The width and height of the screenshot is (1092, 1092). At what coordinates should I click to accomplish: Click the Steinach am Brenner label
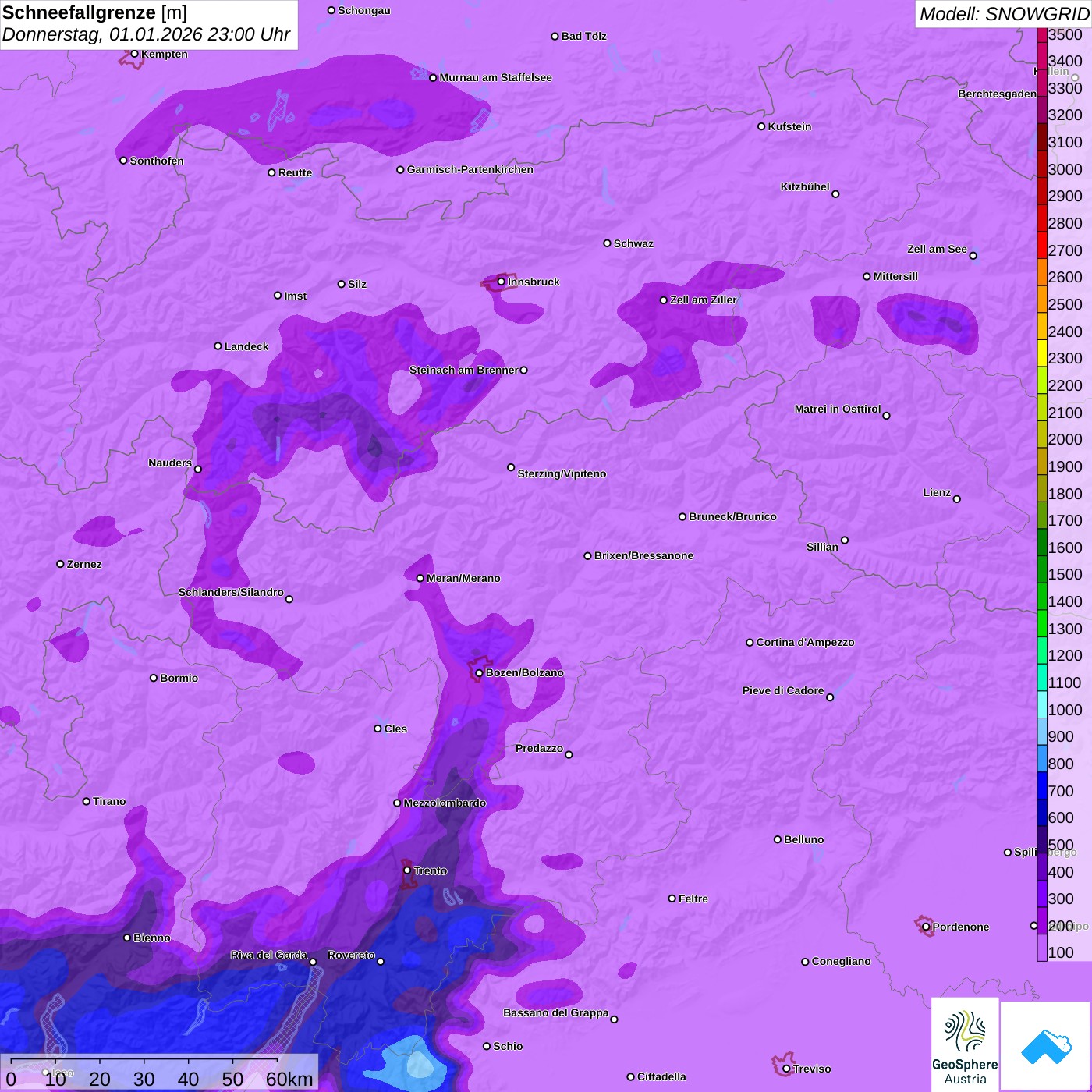(x=463, y=370)
